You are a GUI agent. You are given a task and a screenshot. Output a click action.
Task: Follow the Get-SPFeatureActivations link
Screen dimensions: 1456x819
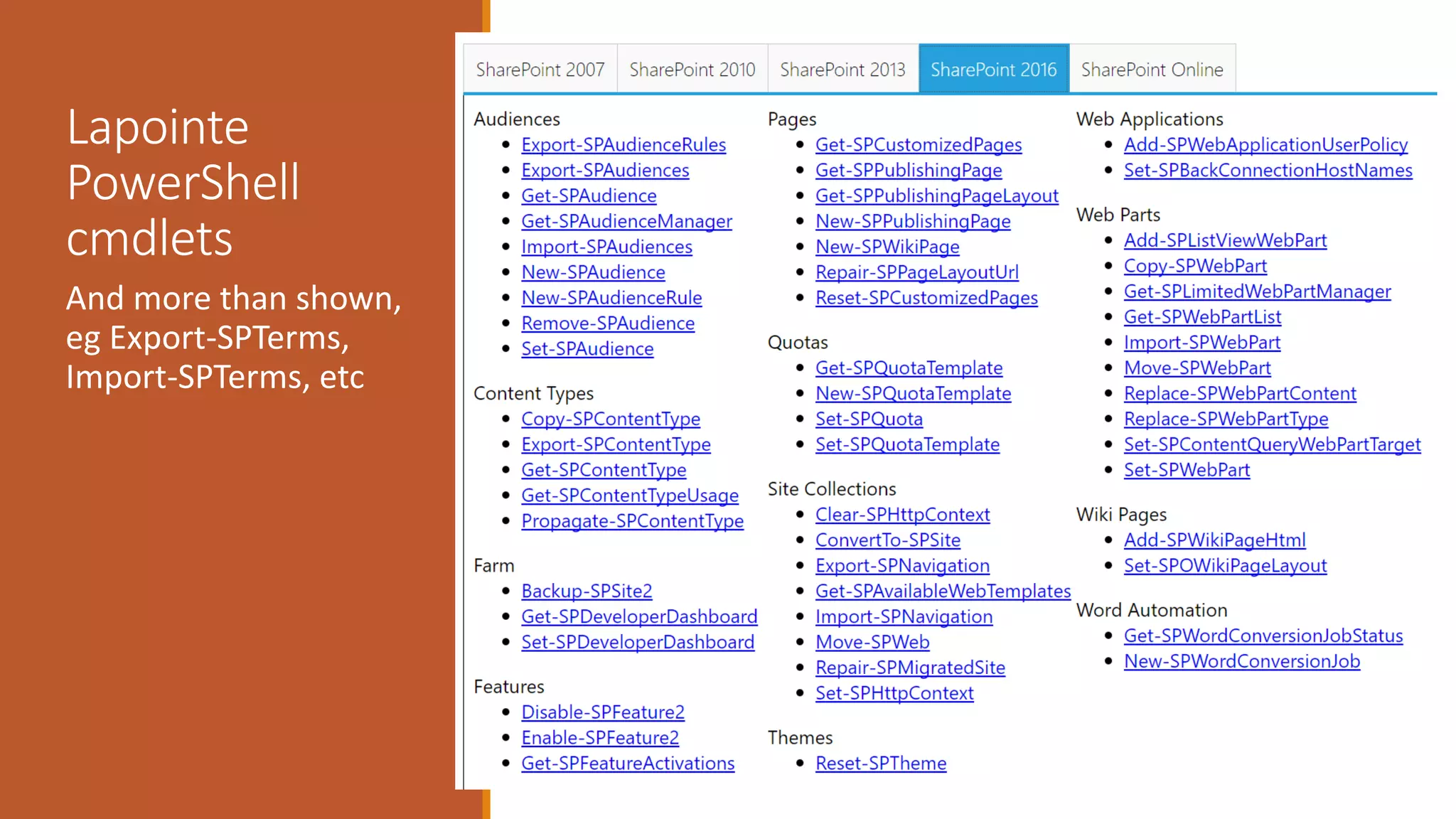[628, 764]
